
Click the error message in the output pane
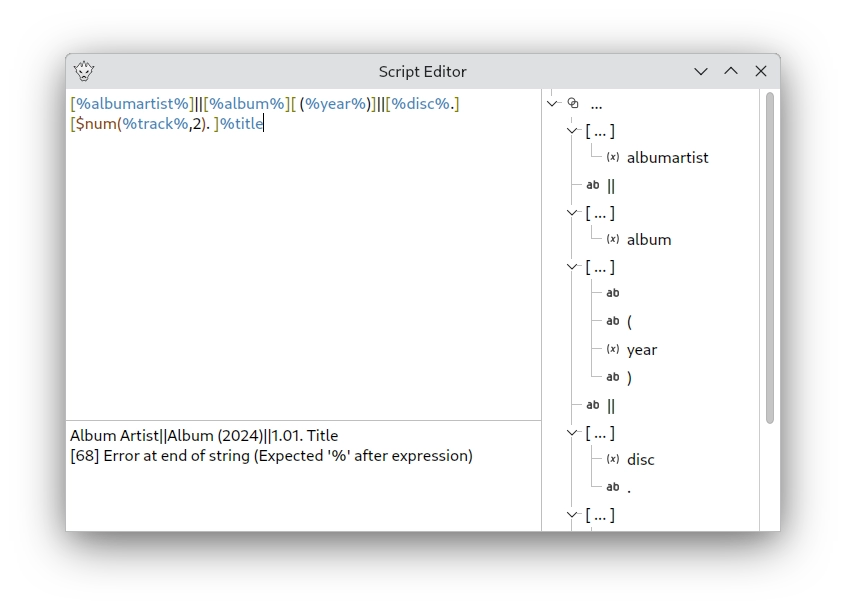271,456
